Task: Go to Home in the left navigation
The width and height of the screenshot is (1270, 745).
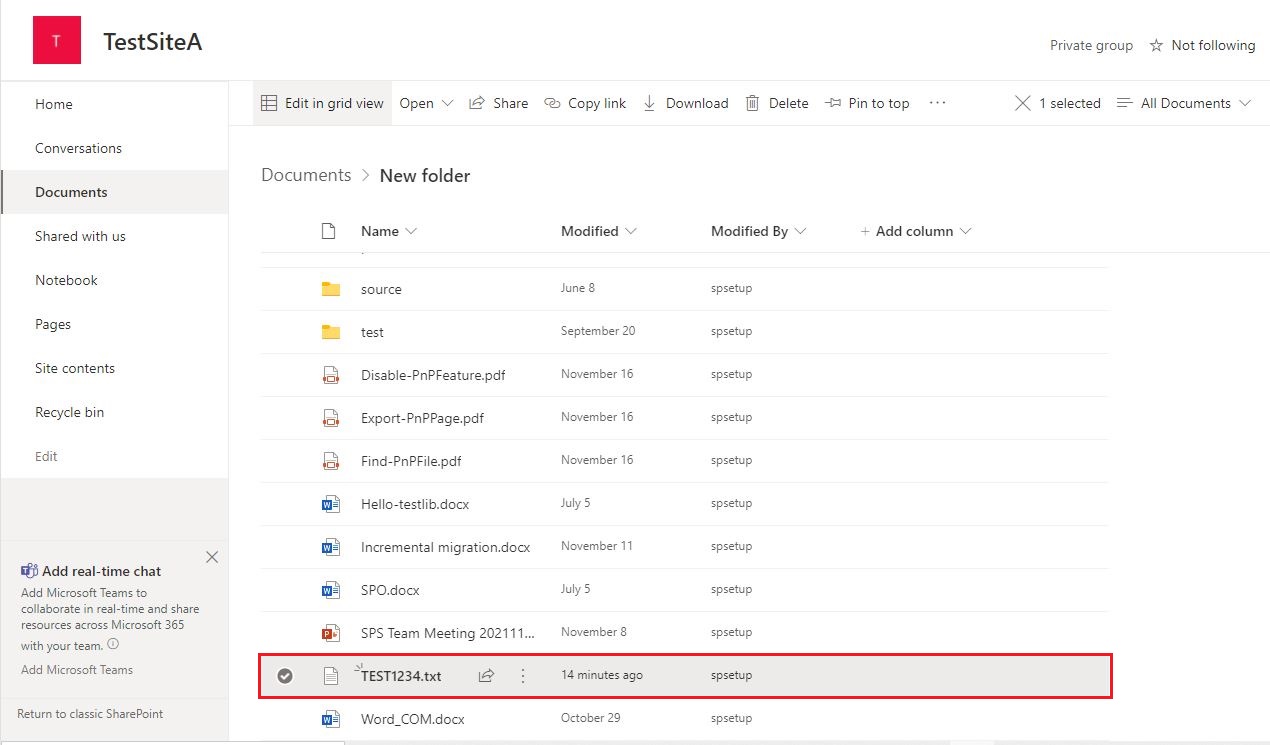Action: click(54, 104)
